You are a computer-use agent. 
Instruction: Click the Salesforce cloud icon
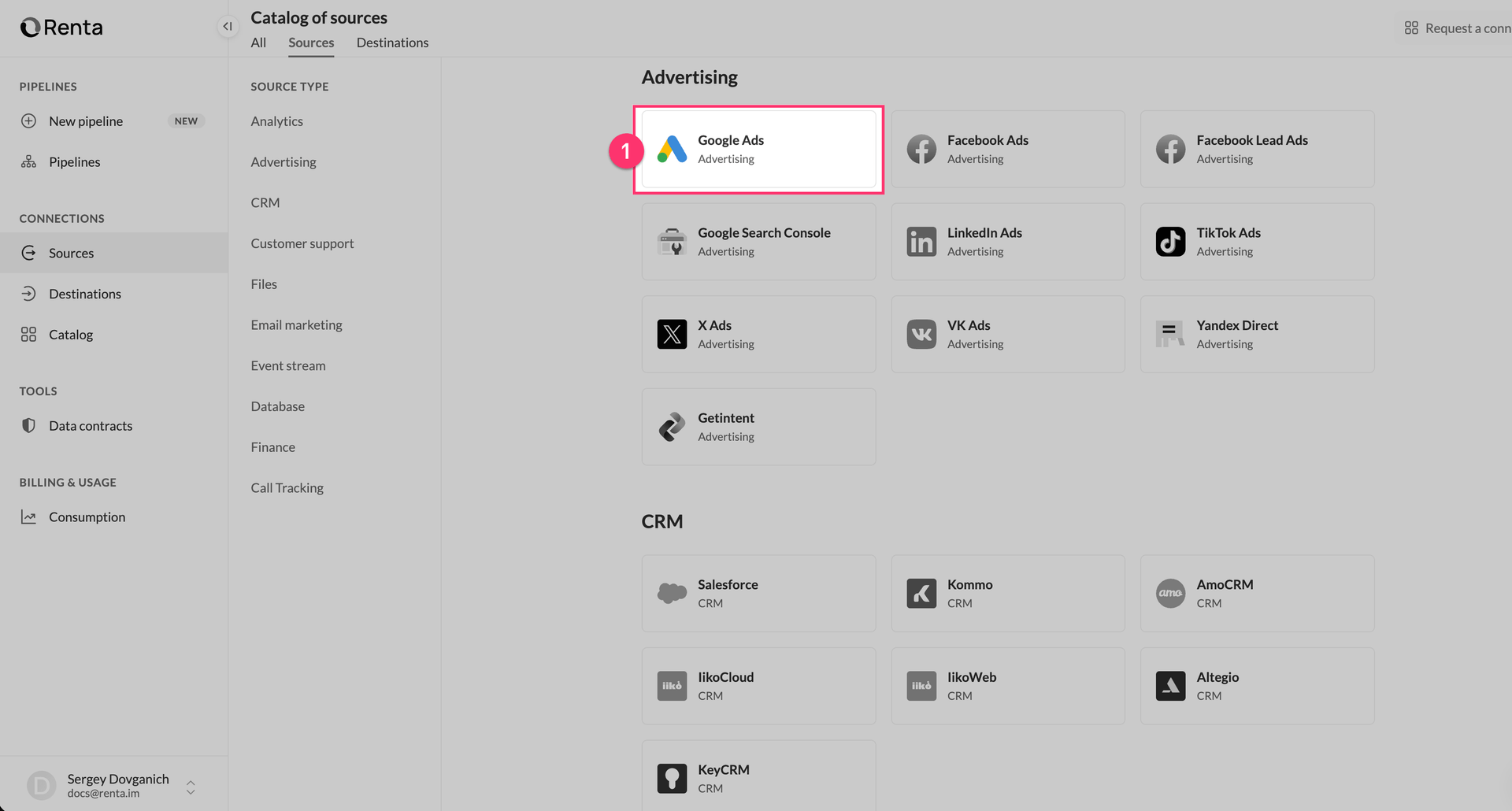coord(672,593)
